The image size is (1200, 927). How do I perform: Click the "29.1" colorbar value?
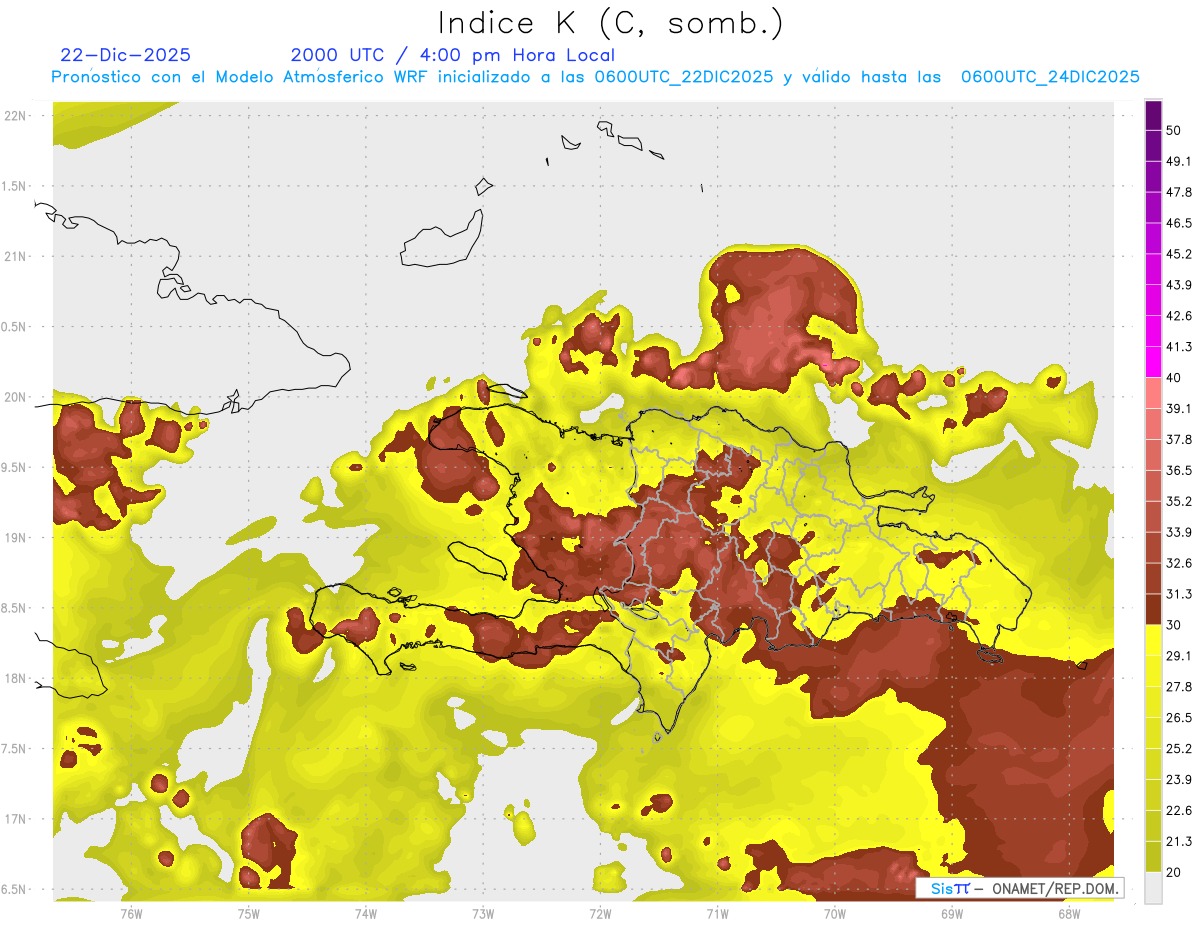(1179, 656)
